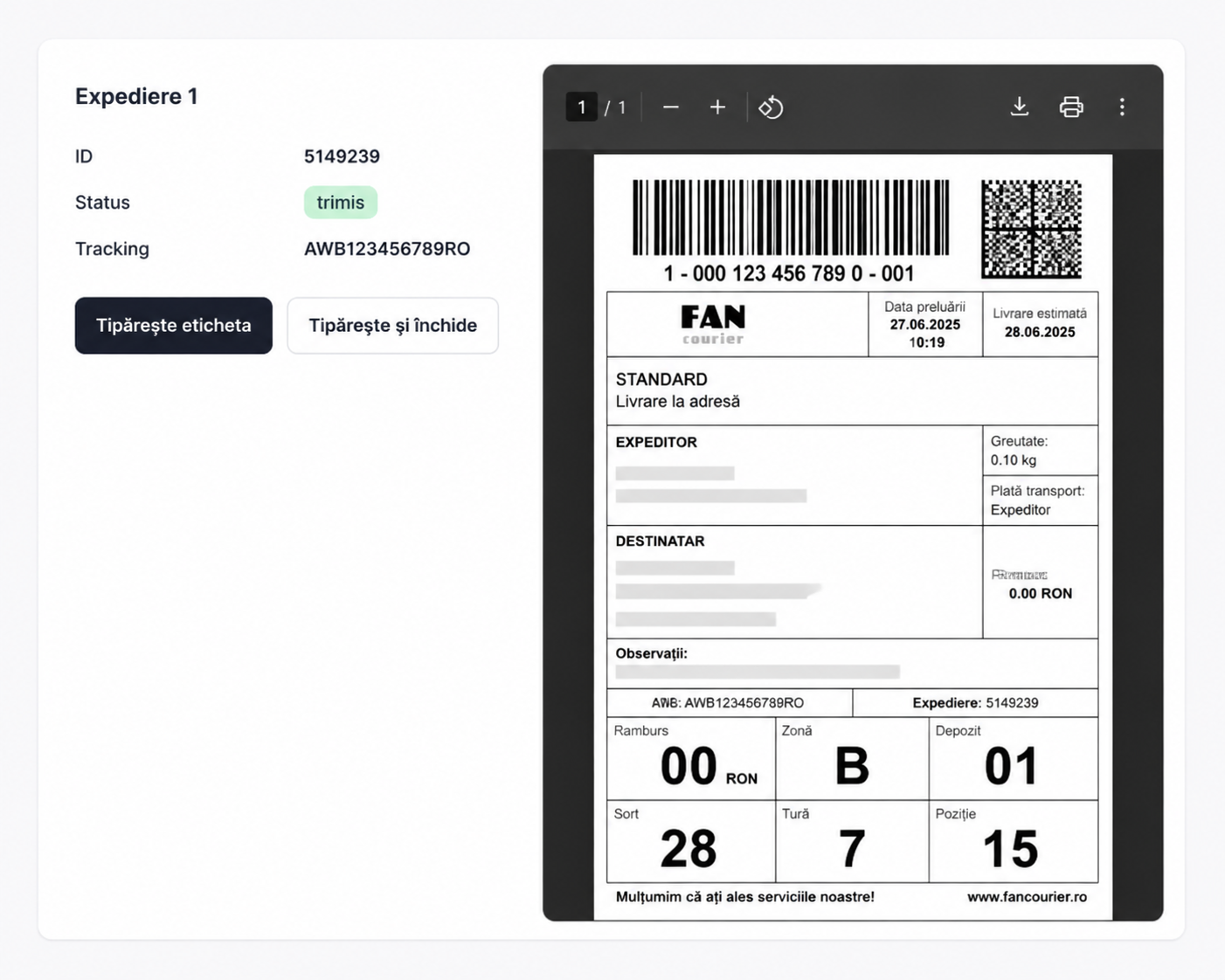Click Tipărește și închide button

tap(393, 326)
